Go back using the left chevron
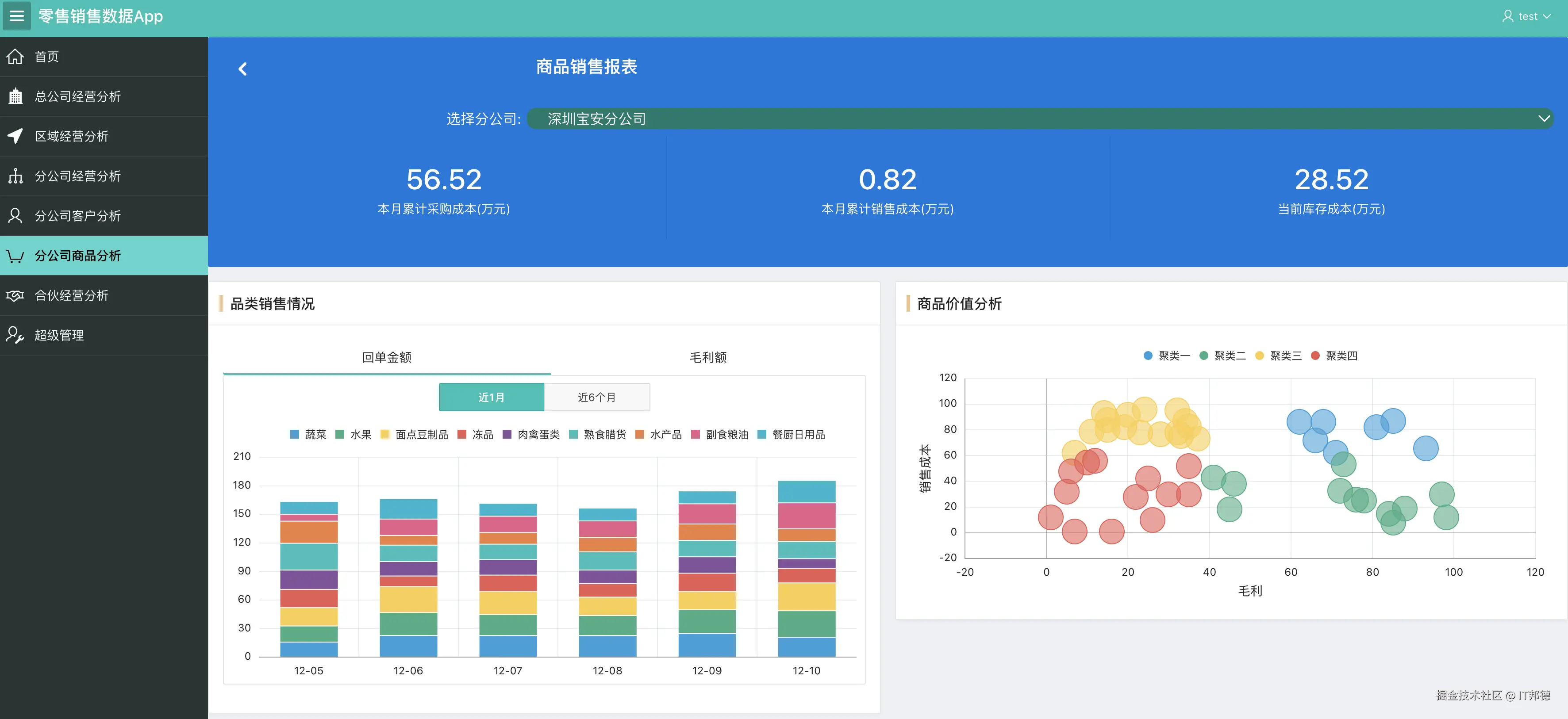Screen dimensions: 1568x719 242,69
